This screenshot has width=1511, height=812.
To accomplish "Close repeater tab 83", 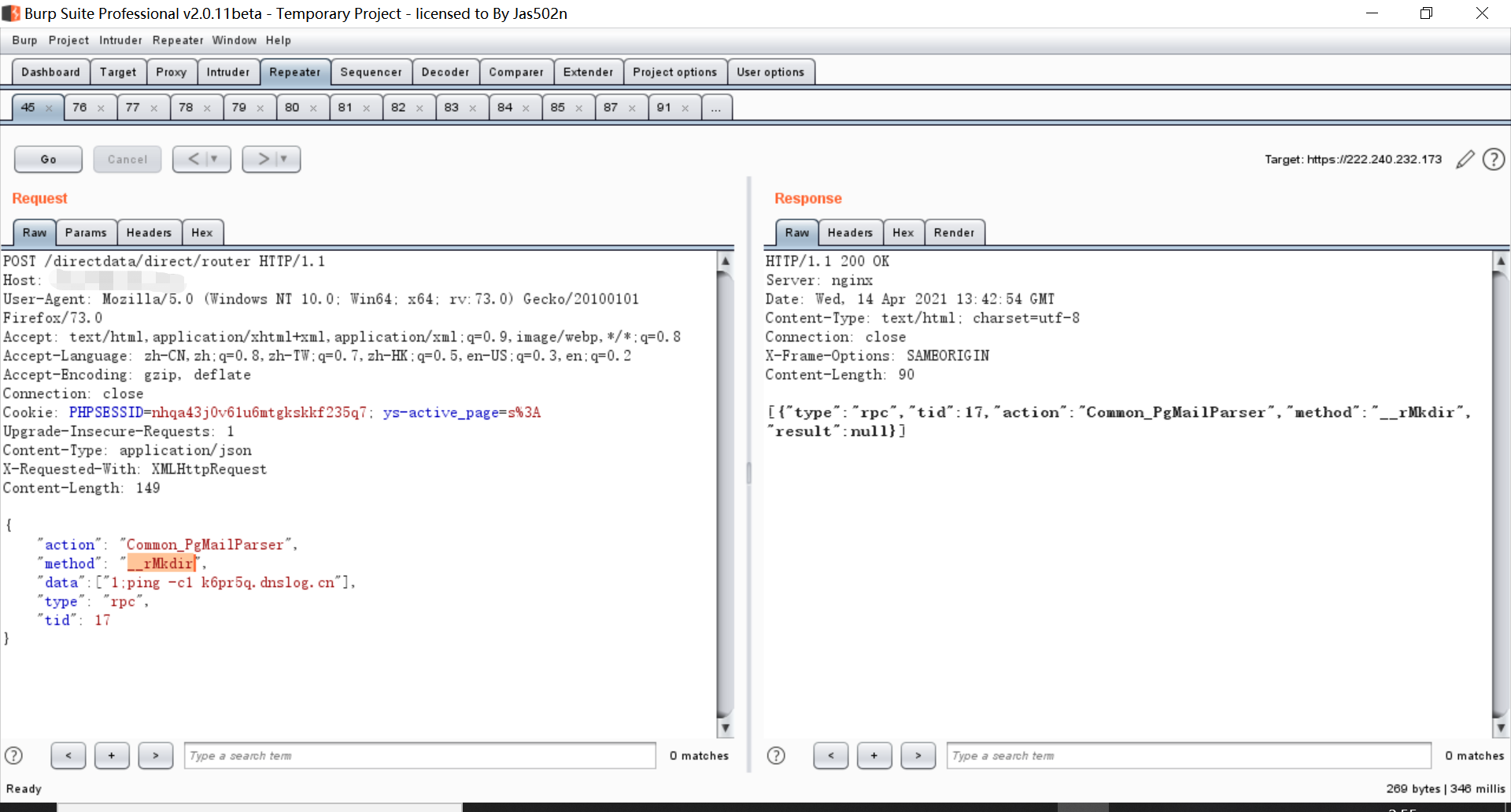I will click(x=473, y=109).
